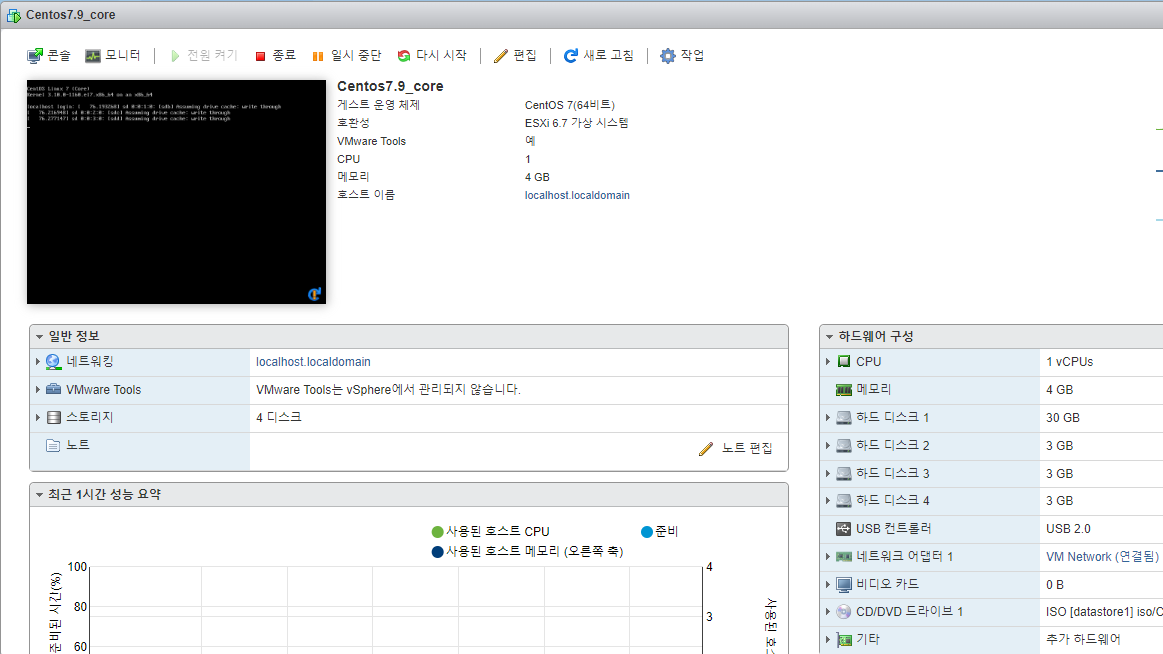Click the 메모리 memory icon
This screenshot has height=654, width=1163.
tap(844, 389)
